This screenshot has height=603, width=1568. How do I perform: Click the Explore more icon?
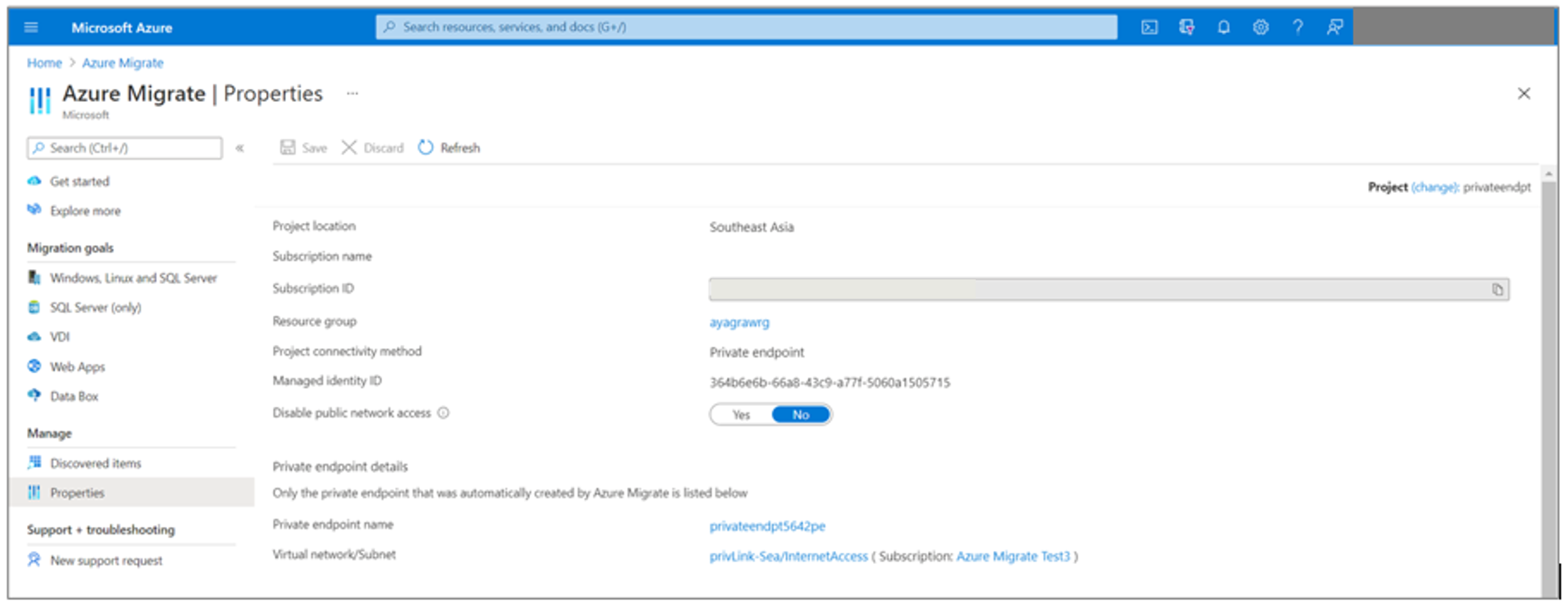click(x=34, y=210)
